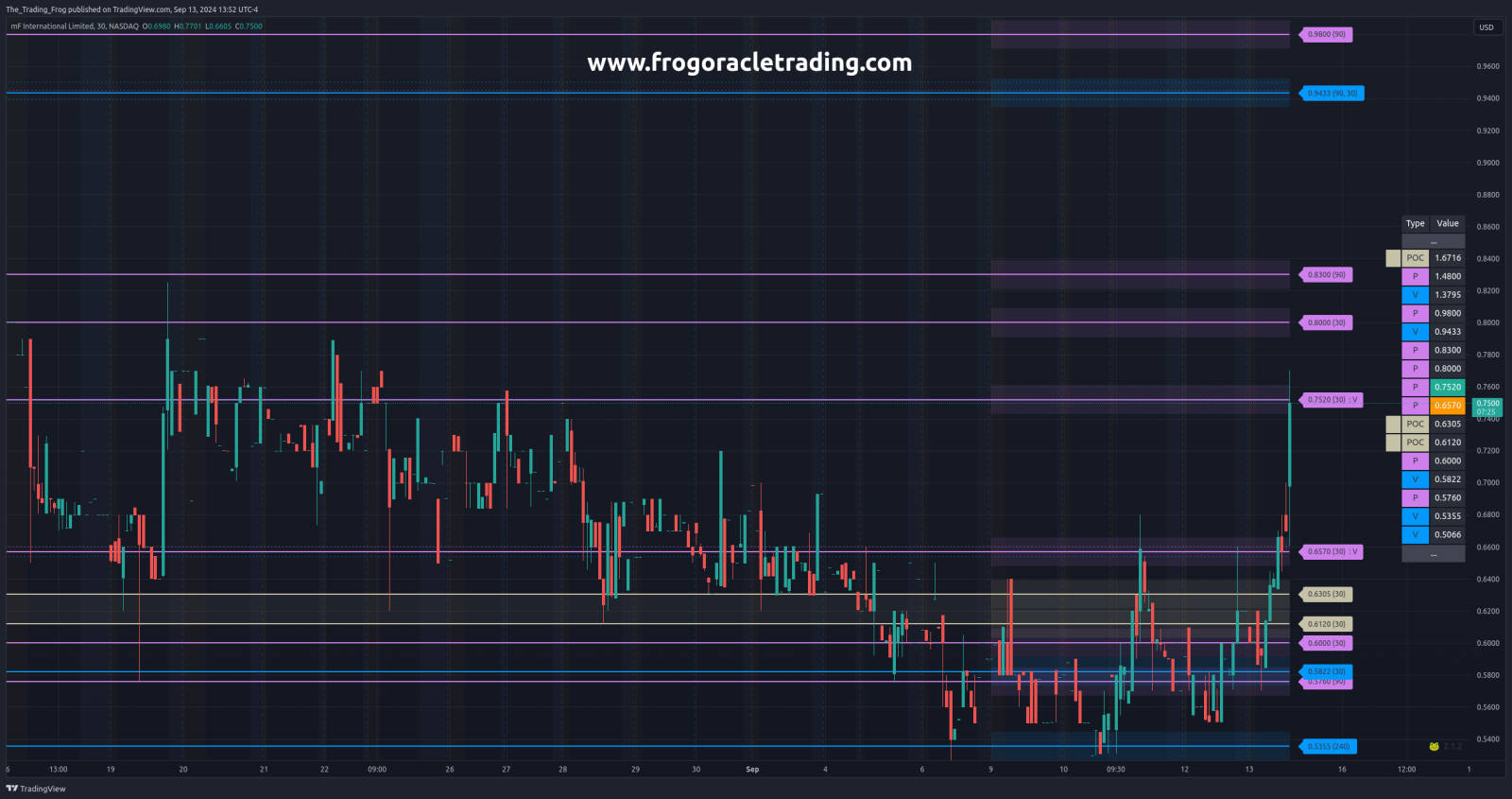Select the 0.7520 (30) : V level label
Image resolution: width=1512 pixels, height=799 pixels.
click(x=1332, y=400)
